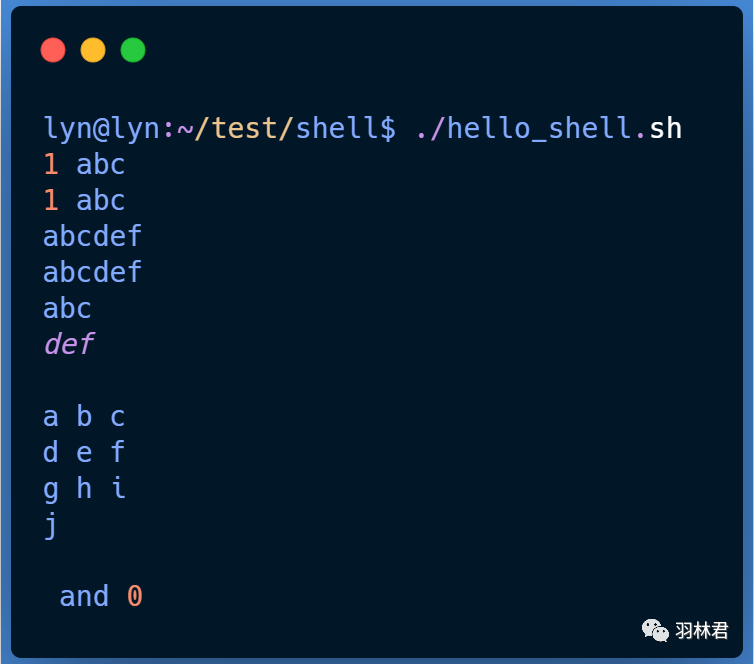Click the orange 0 after "and"
The image size is (754, 664).
[x=135, y=596]
